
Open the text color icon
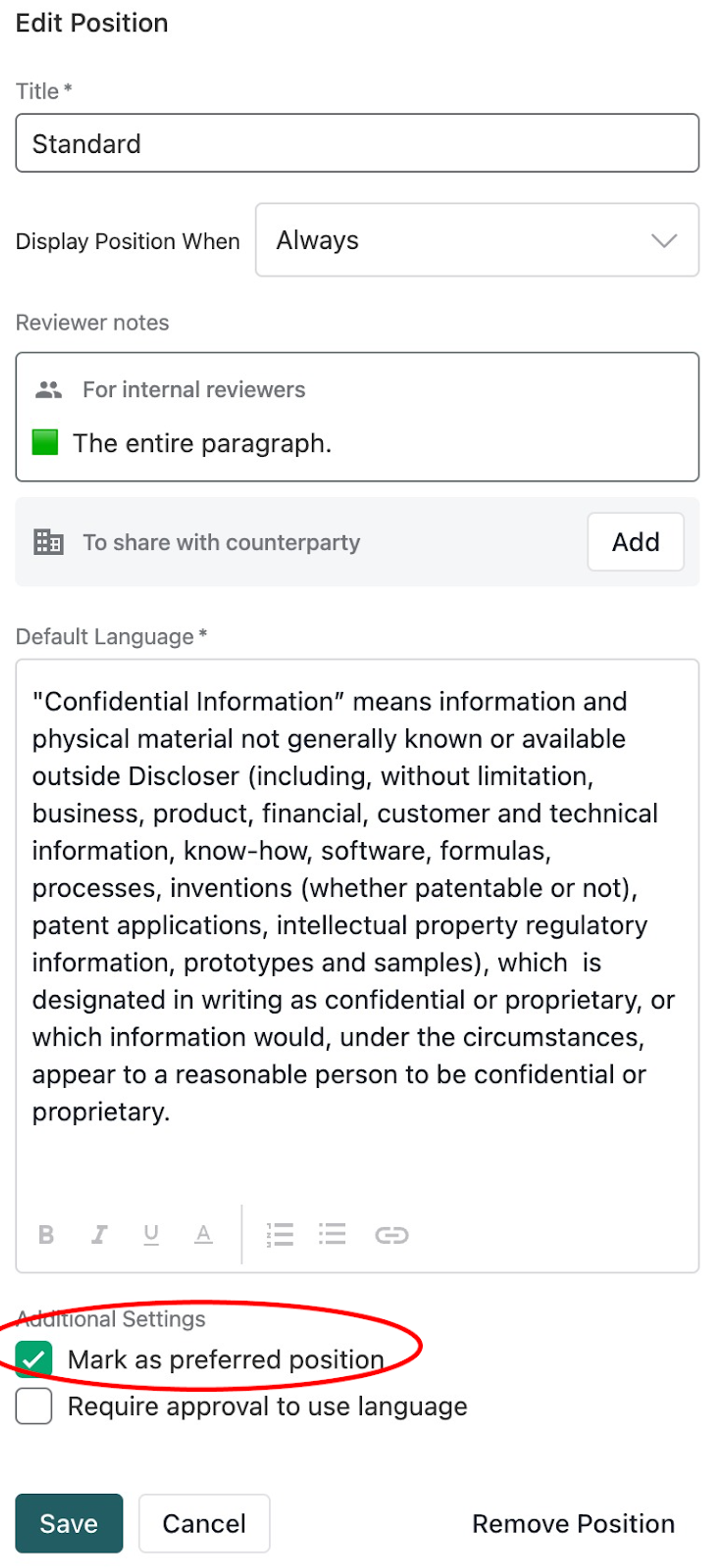pyautogui.click(x=203, y=1234)
